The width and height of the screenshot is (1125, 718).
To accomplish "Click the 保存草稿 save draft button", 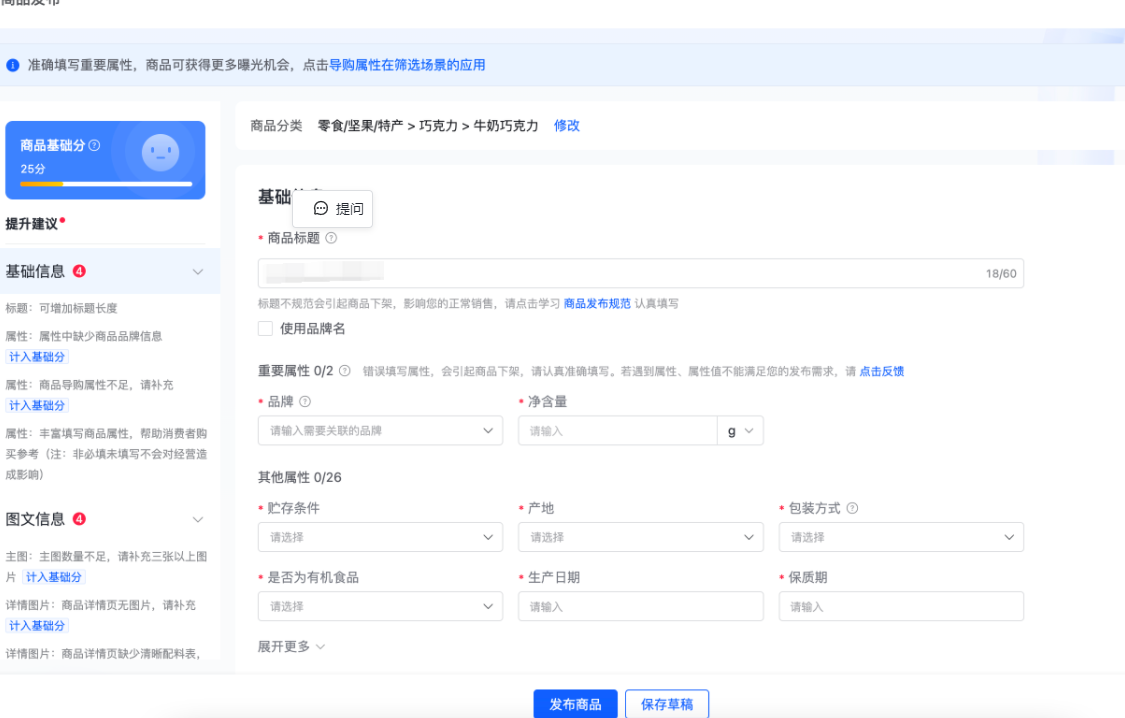I will (x=667, y=704).
